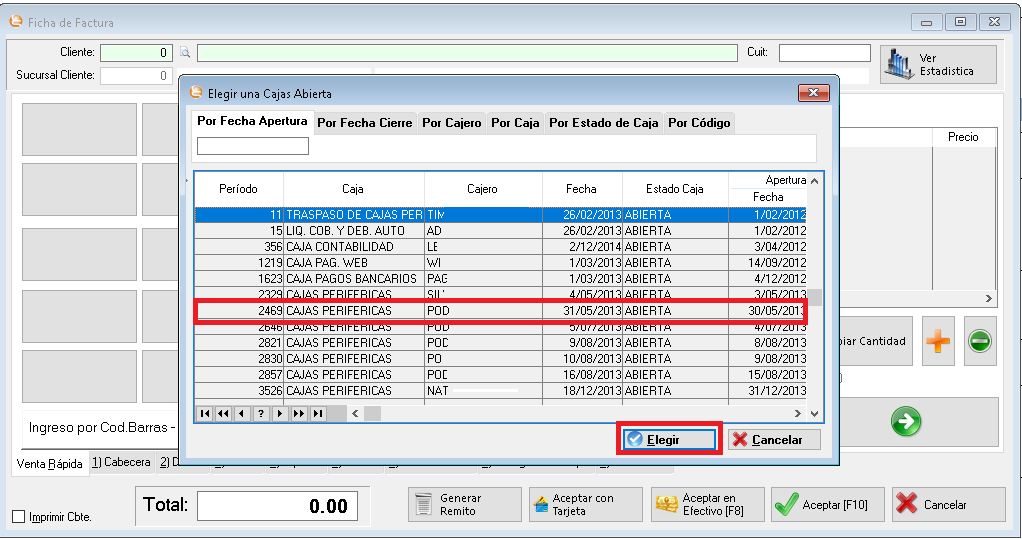This screenshot has height=539, width=1022.
Task: Click the orange plus add quantity icon
Action: [938, 341]
